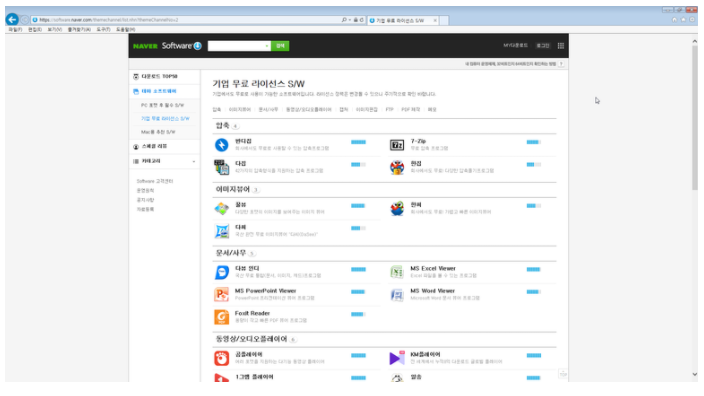Jump to 문서/사무 category filter link

(x=268, y=110)
